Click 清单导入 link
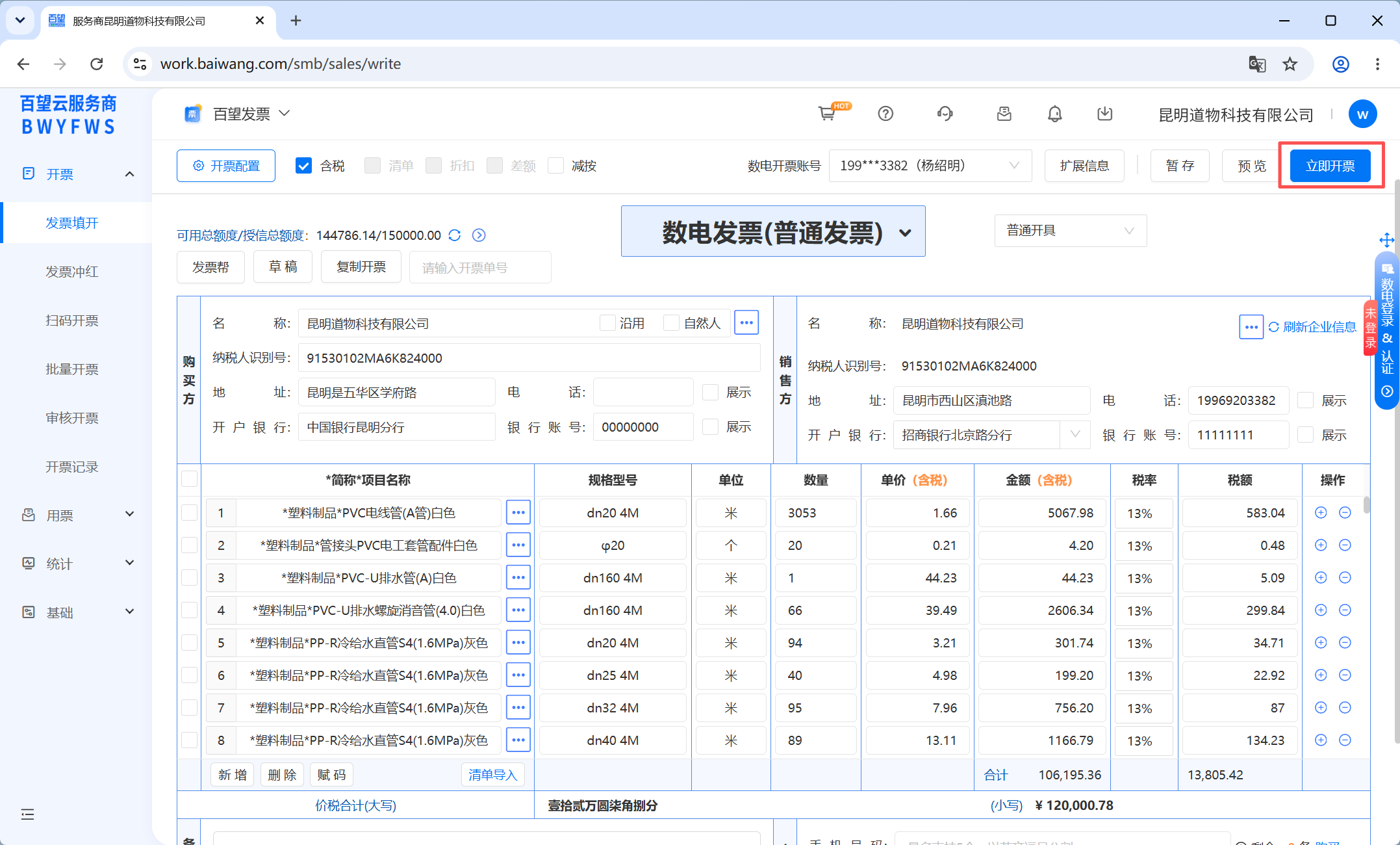The image size is (1400, 845). pyautogui.click(x=492, y=775)
